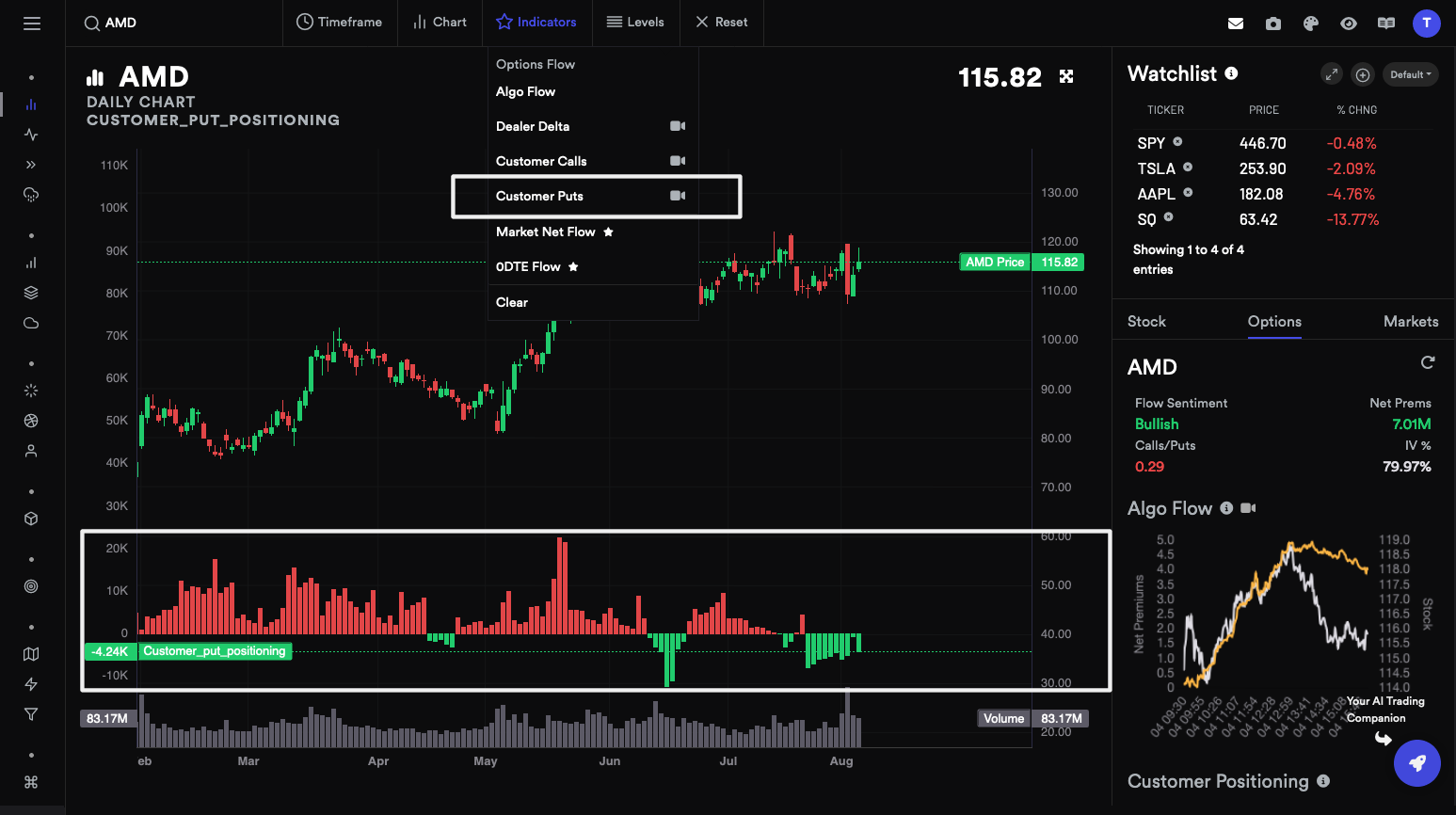The width and height of the screenshot is (1456, 815).
Task: Sort watchlist by PRICE column
Action: tap(1264, 110)
